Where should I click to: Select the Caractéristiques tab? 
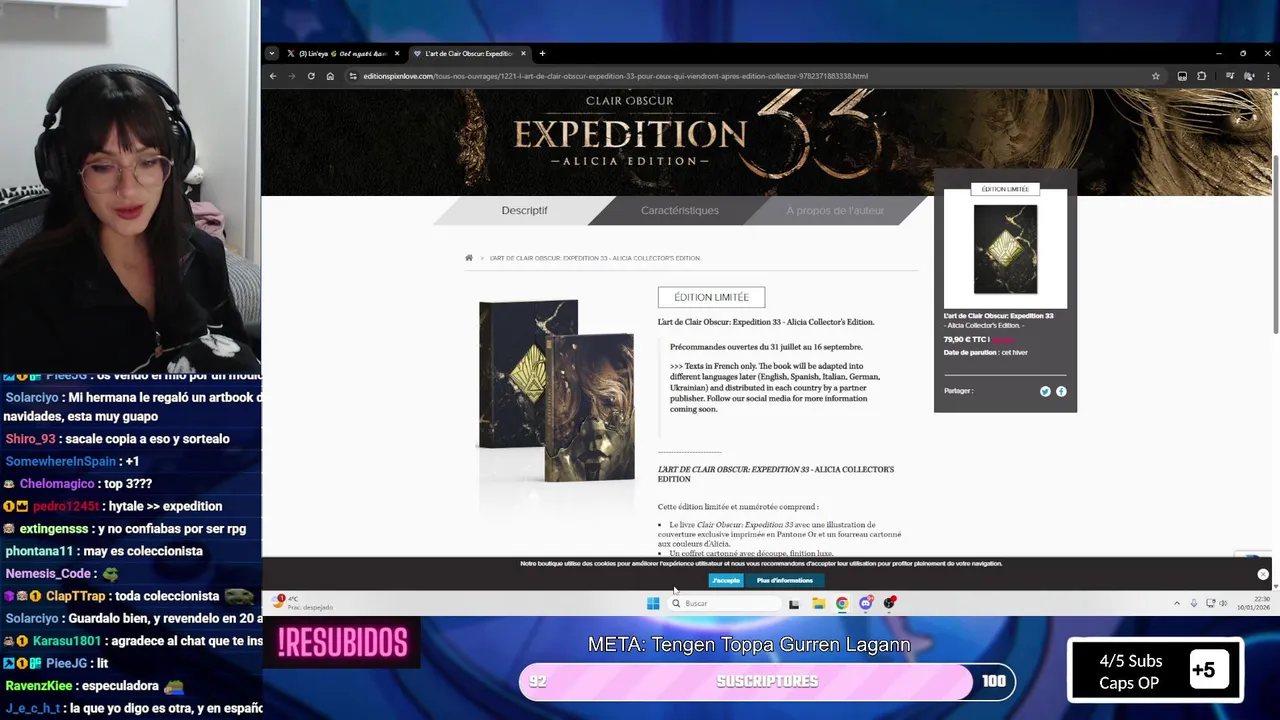click(680, 211)
